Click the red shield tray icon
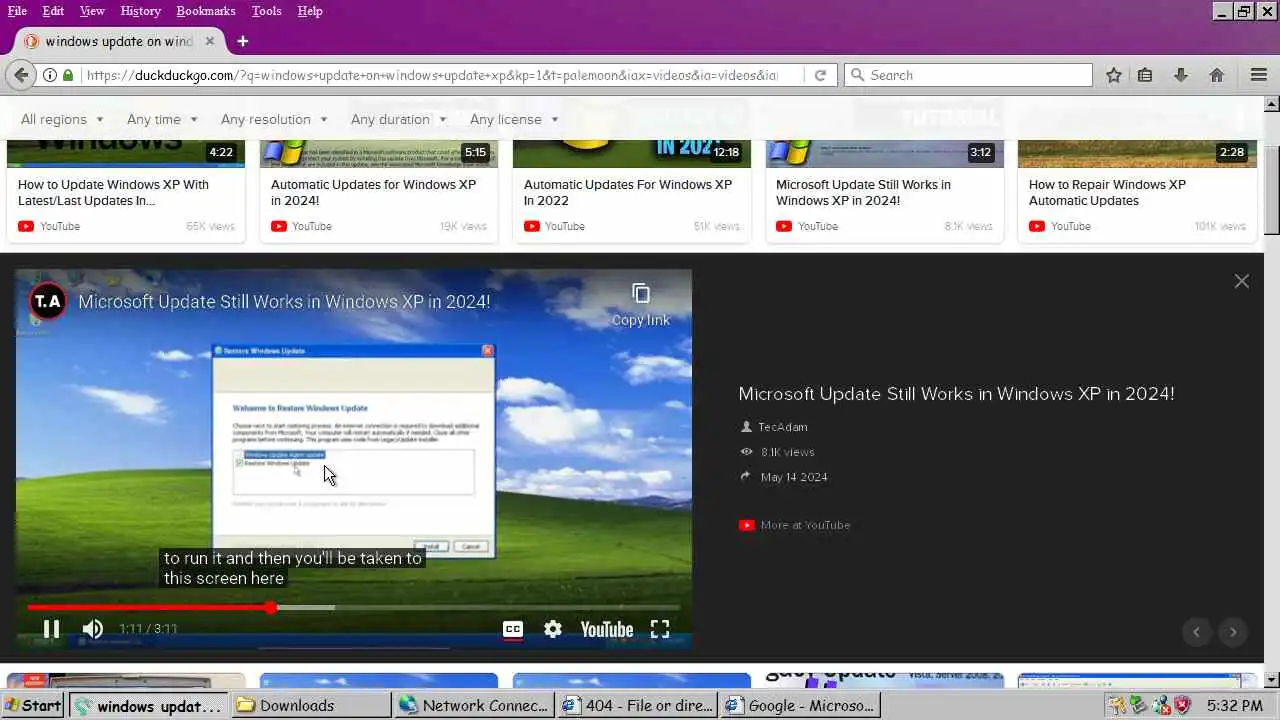This screenshot has height=720, width=1280. pos(1181,705)
